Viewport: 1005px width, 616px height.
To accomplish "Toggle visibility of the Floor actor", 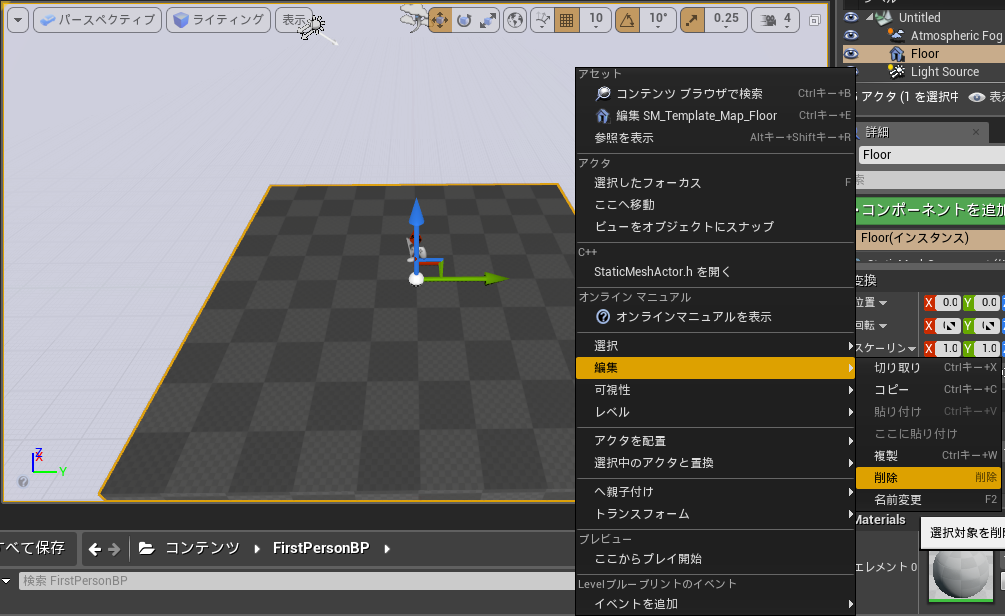I will pos(849,53).
